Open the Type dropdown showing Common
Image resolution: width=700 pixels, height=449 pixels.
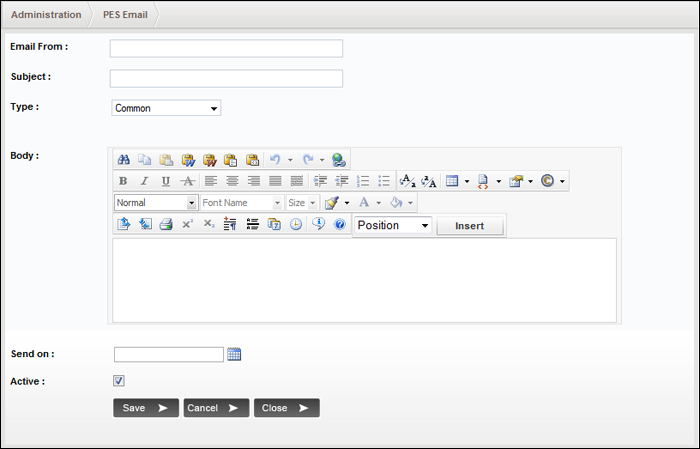coord(166,108)
